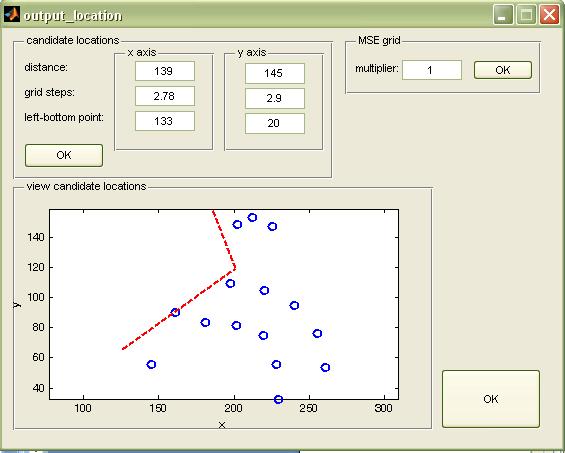Select the x axis grid steps field 2.78

tap(165, 96)
